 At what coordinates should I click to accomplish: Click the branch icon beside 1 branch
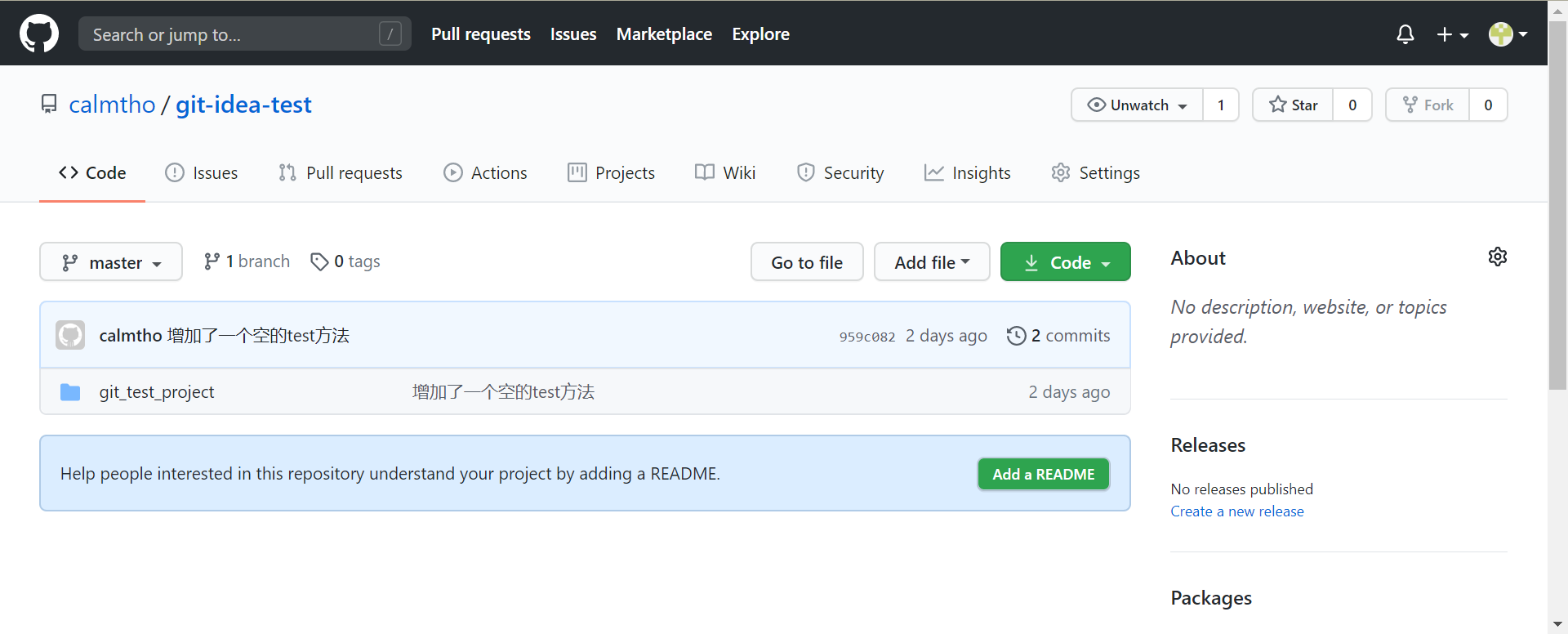(x=212, y=261)
